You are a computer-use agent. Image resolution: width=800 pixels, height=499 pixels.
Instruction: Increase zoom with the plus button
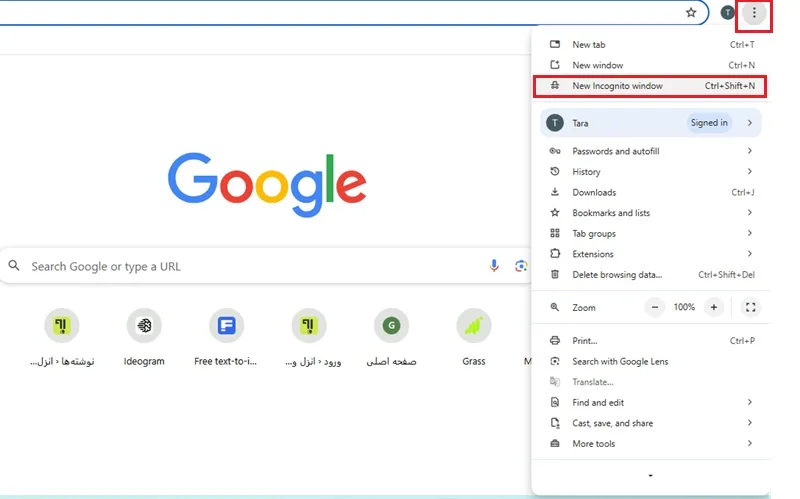713,307
